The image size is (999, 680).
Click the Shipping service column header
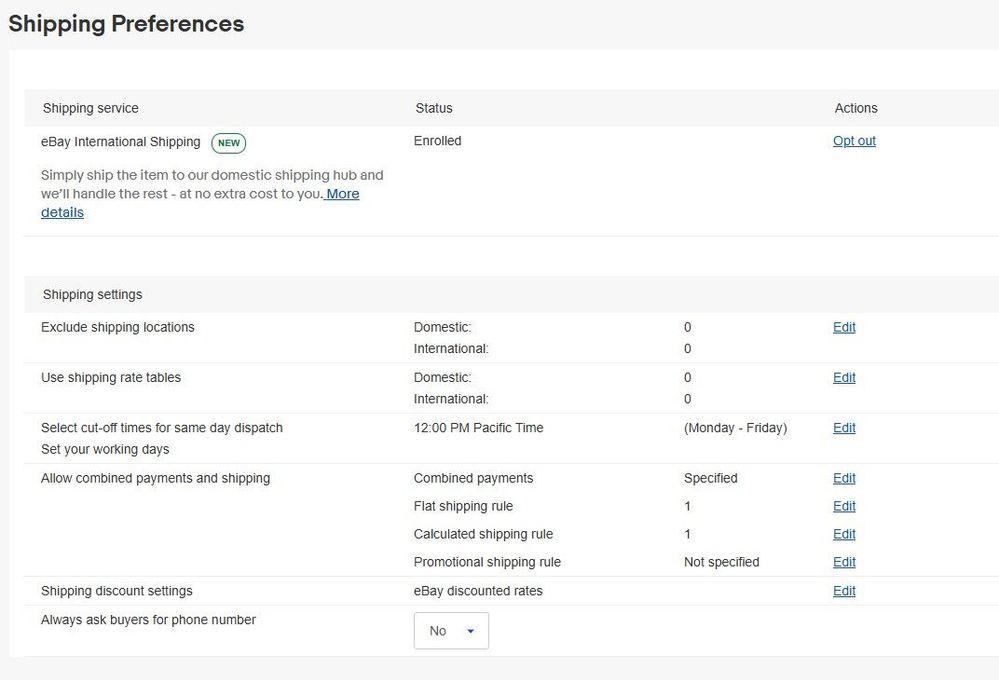pos(90,108)
